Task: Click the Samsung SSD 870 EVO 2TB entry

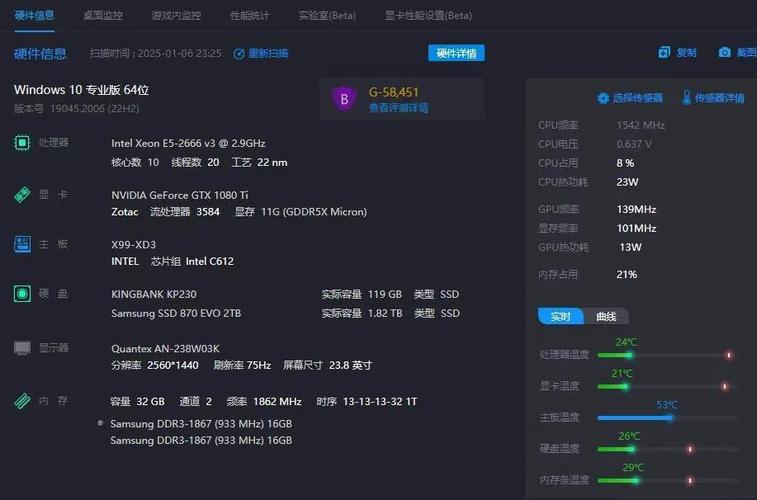Action: point(176,313)
